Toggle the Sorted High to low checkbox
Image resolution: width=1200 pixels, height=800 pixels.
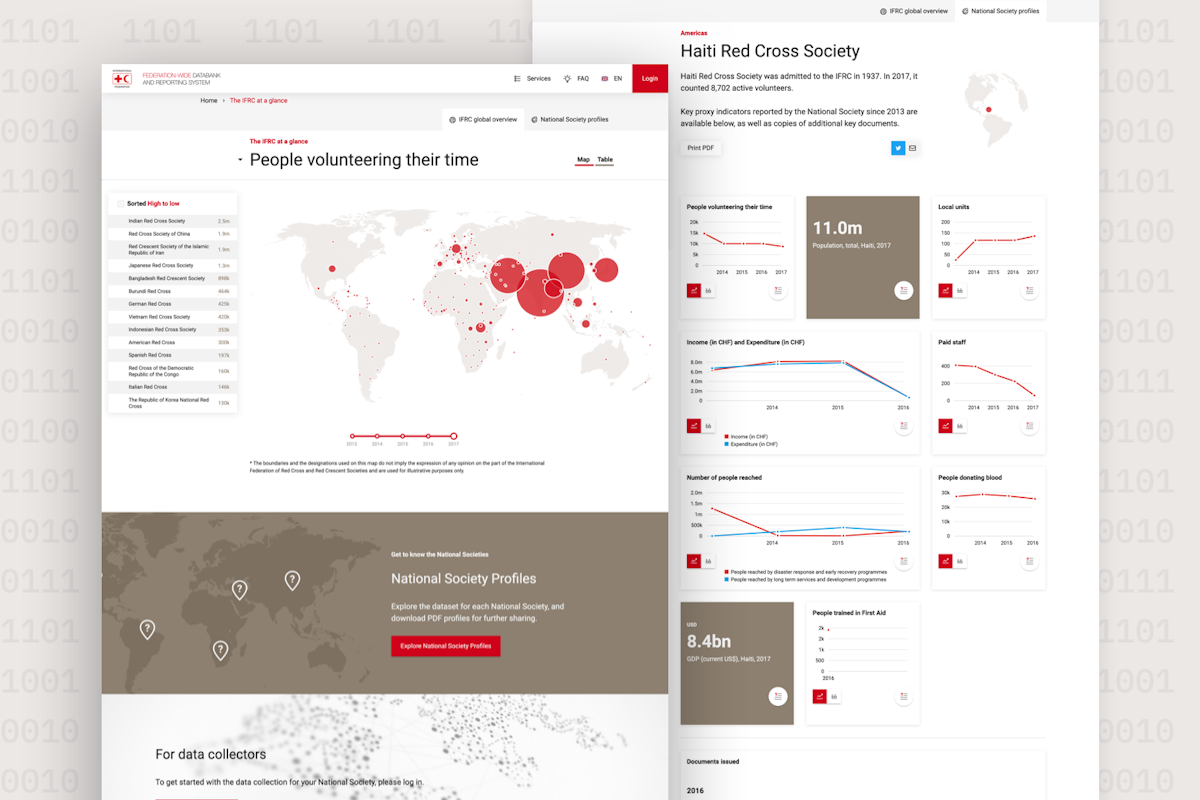[121, 203]
